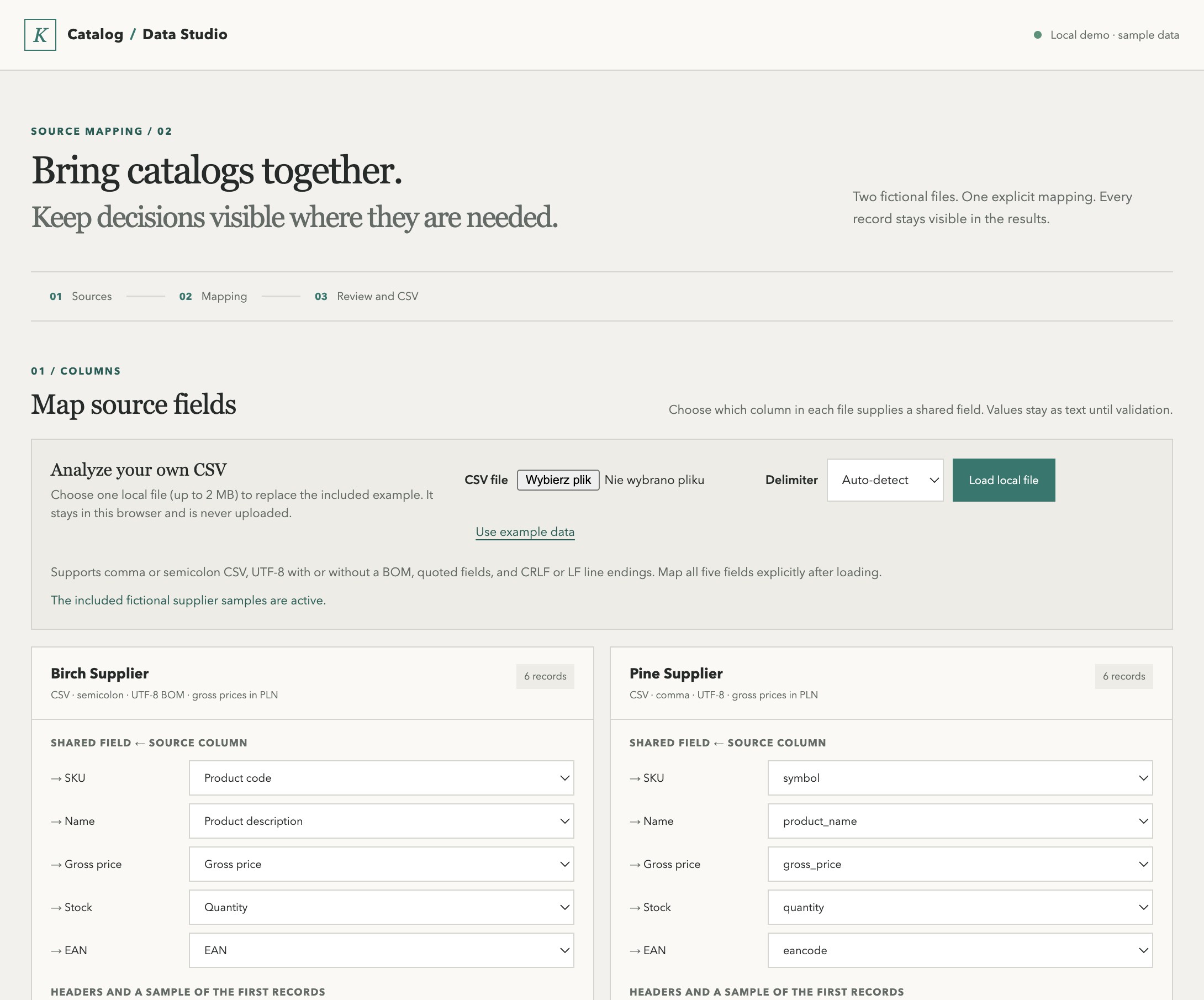Click the green status dot beside Local demo
1204x1000 pixels.
[x=1037, y=35]
